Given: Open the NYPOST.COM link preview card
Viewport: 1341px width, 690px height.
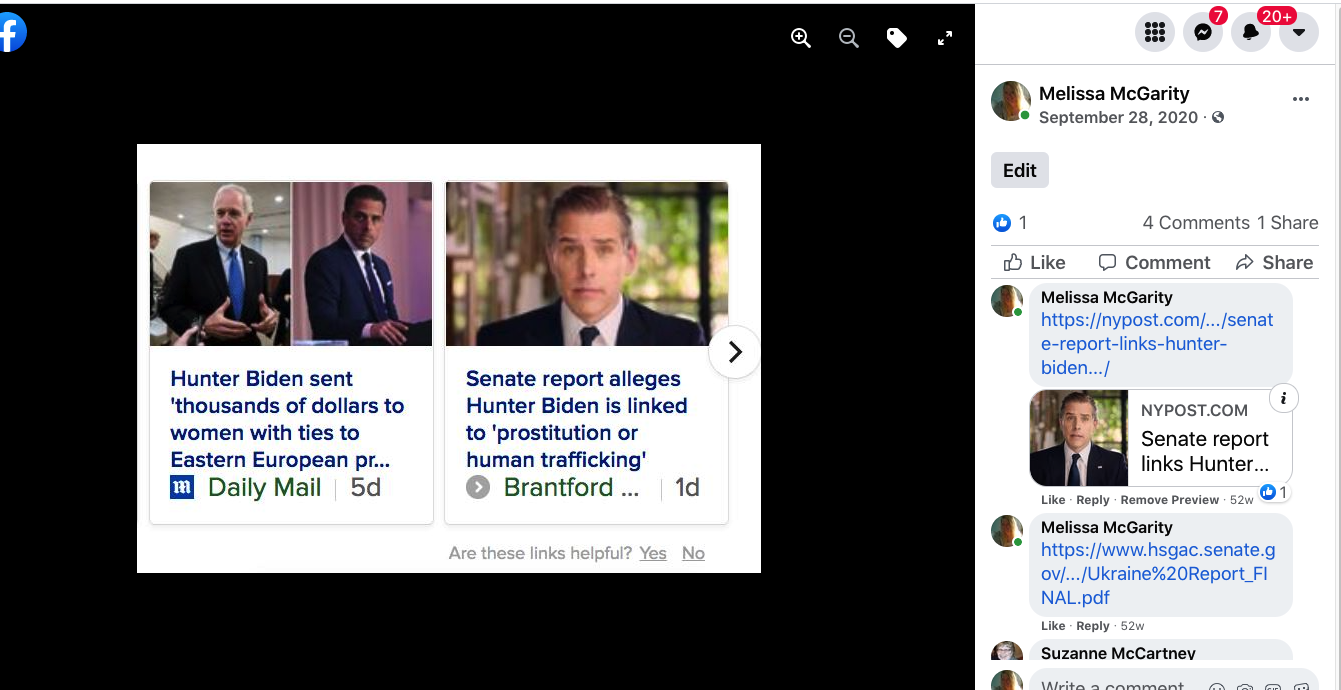Looking at the screenshot, I should [1161, 438].
